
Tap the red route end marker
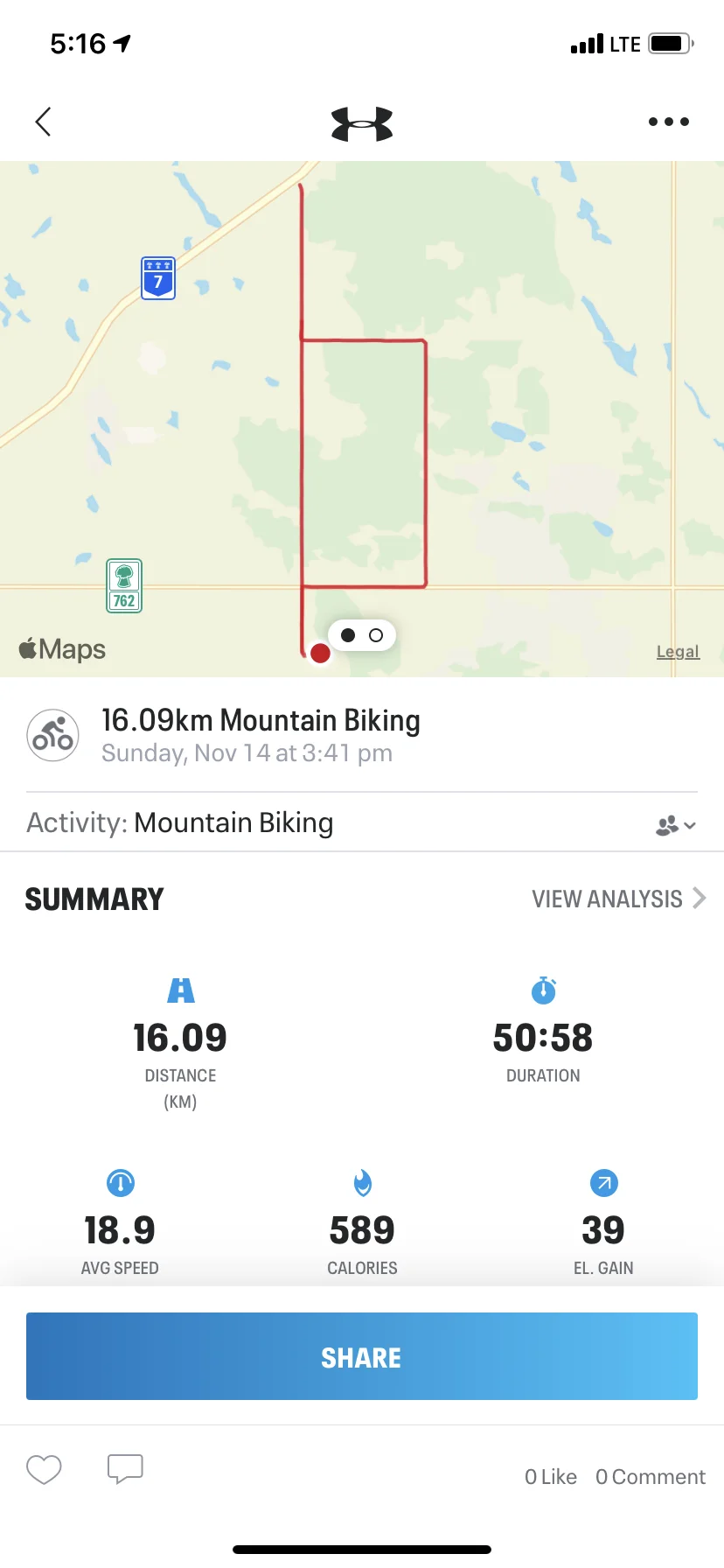tap(320, 653)
